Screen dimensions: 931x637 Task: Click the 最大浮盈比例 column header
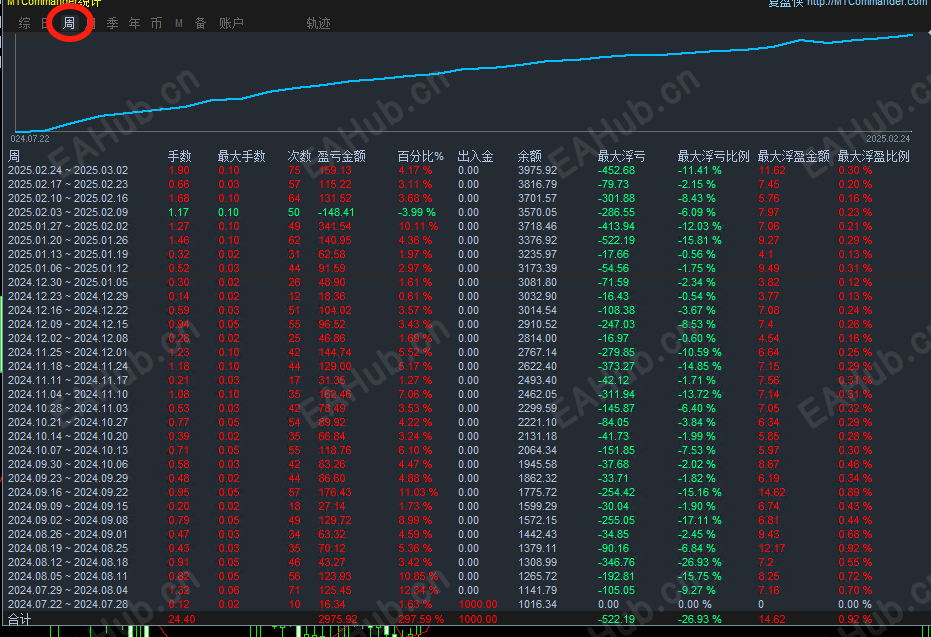[x=873, y=156]
